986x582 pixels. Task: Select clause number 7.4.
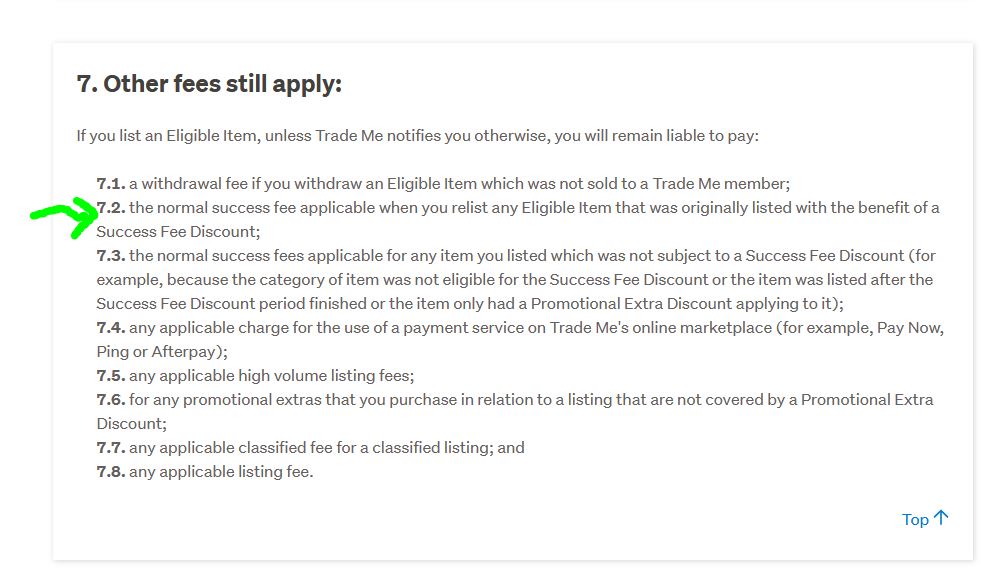tap(110, 328)
